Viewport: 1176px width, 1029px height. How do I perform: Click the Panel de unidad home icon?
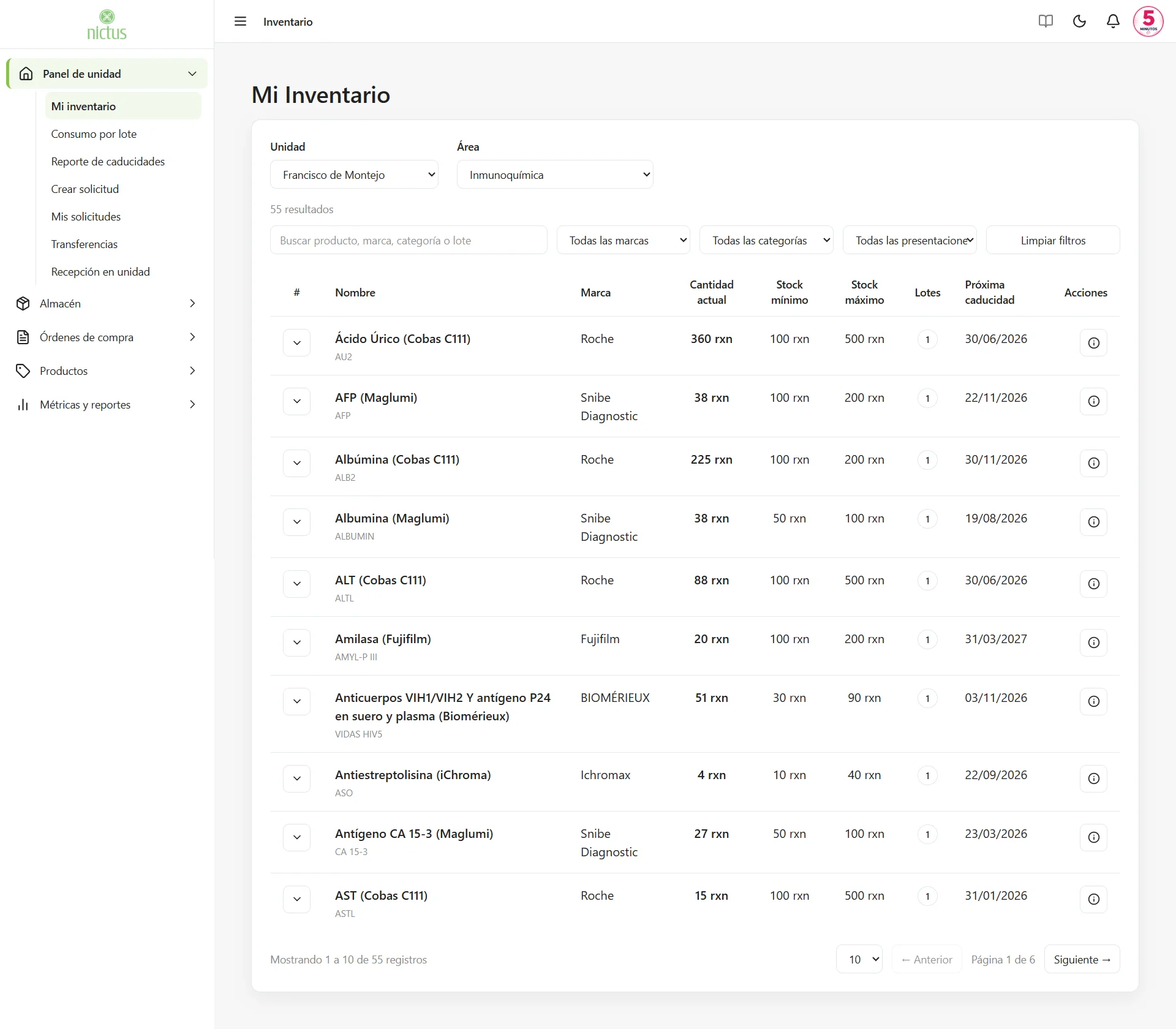point(26,73)
